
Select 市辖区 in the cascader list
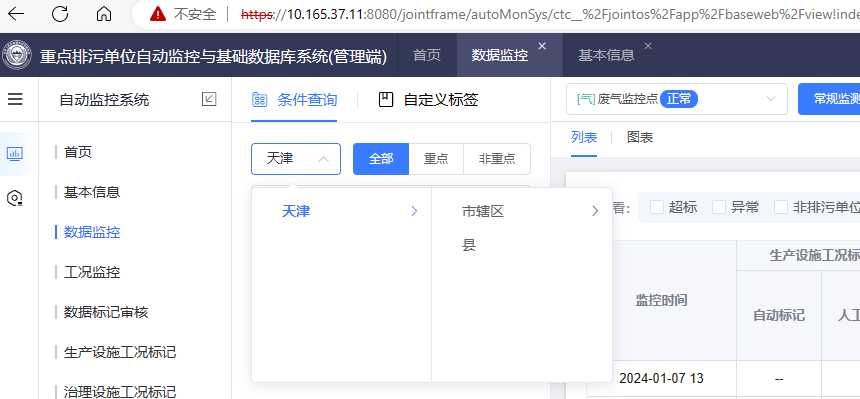pos(483,211)
